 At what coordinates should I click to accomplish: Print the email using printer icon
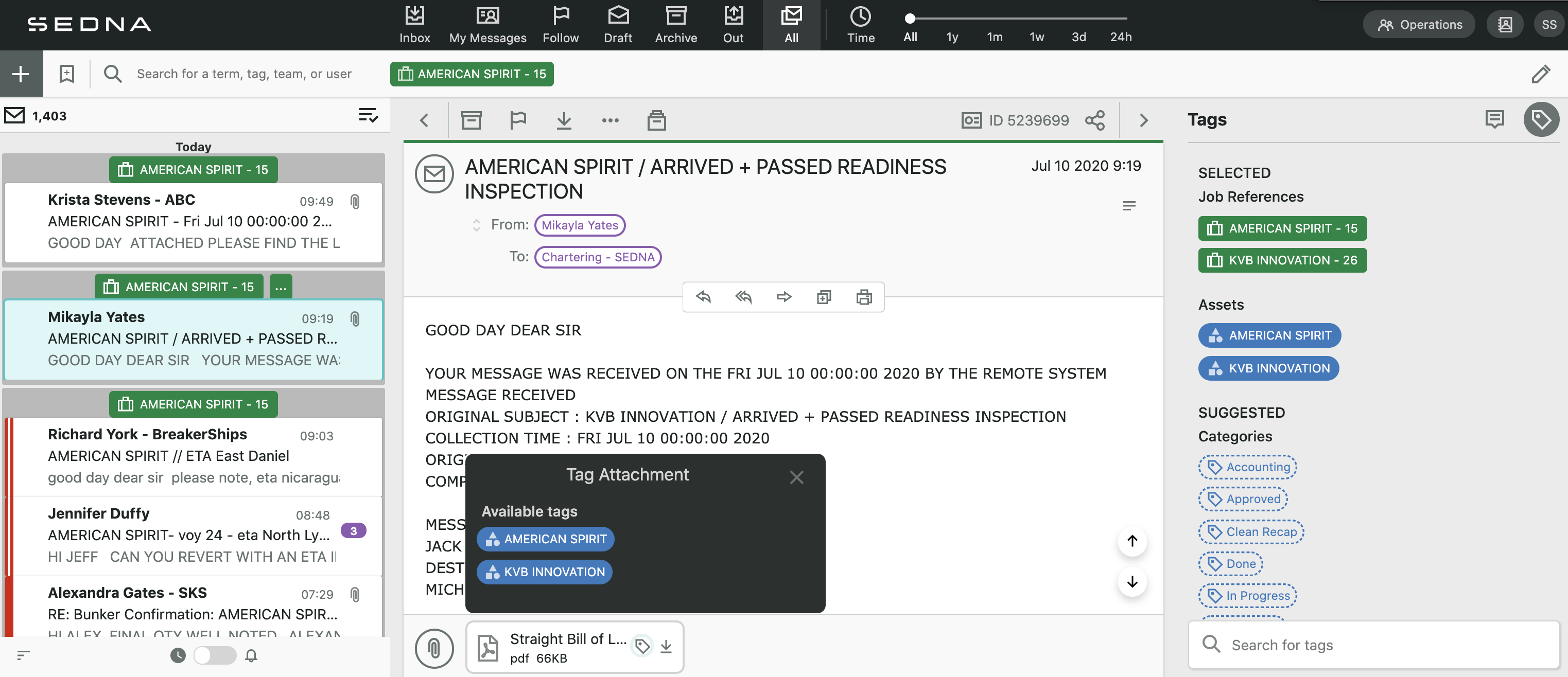864,297
